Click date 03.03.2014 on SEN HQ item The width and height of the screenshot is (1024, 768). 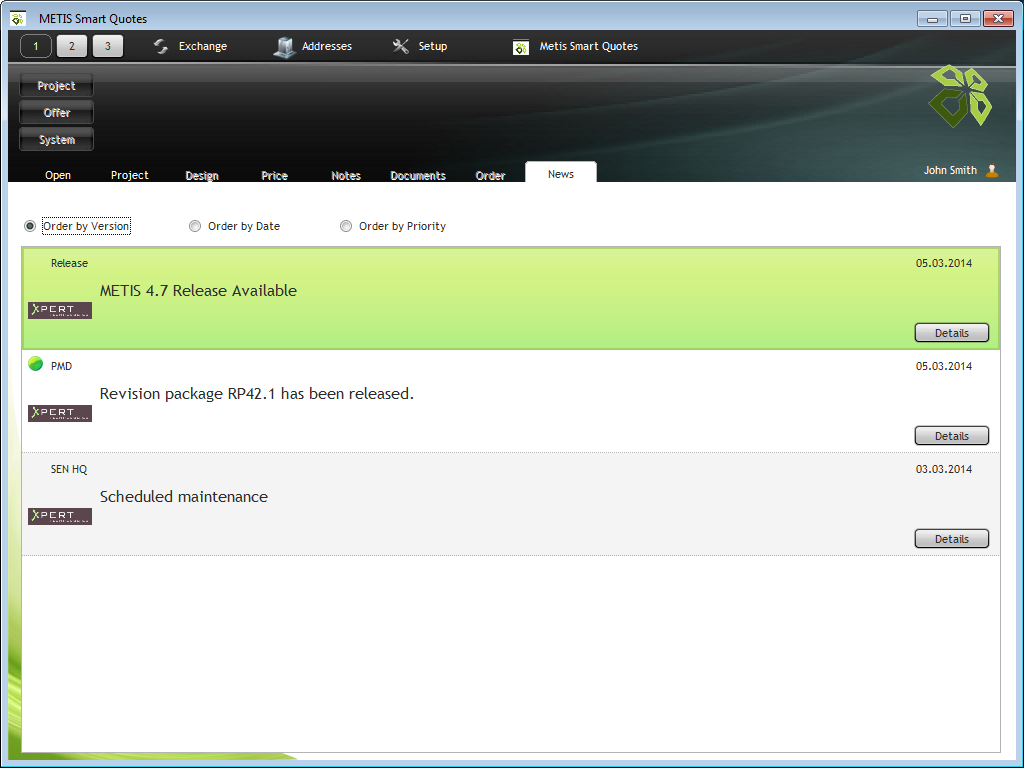(944, 469)
